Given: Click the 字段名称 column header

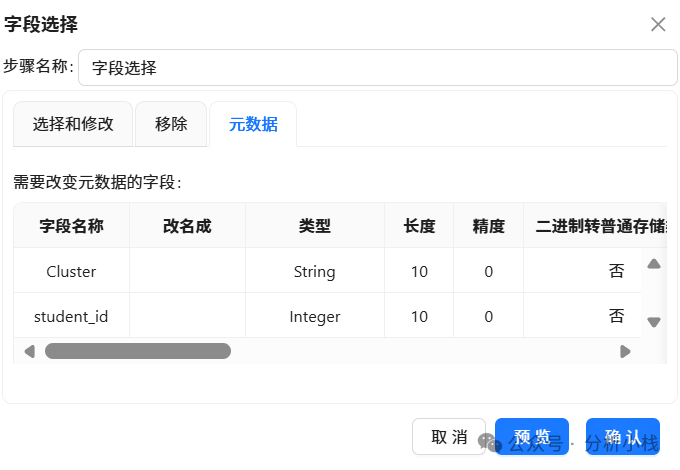Looking at the screenshot, I should pyautogui.click(x=72, y=225).
